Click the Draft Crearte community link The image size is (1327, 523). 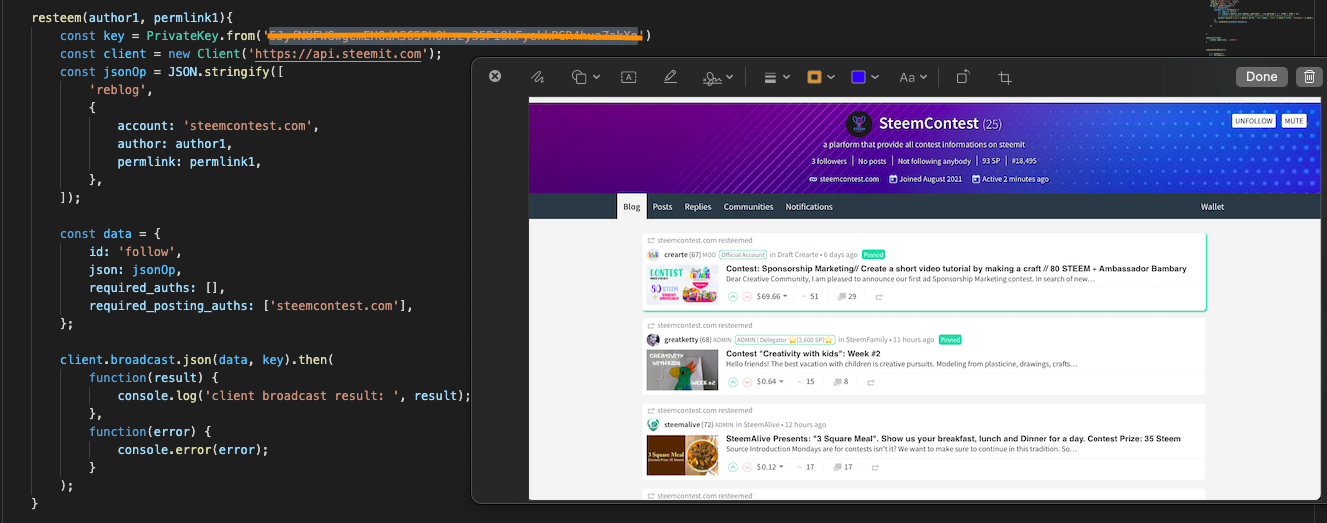pos(798,255)
